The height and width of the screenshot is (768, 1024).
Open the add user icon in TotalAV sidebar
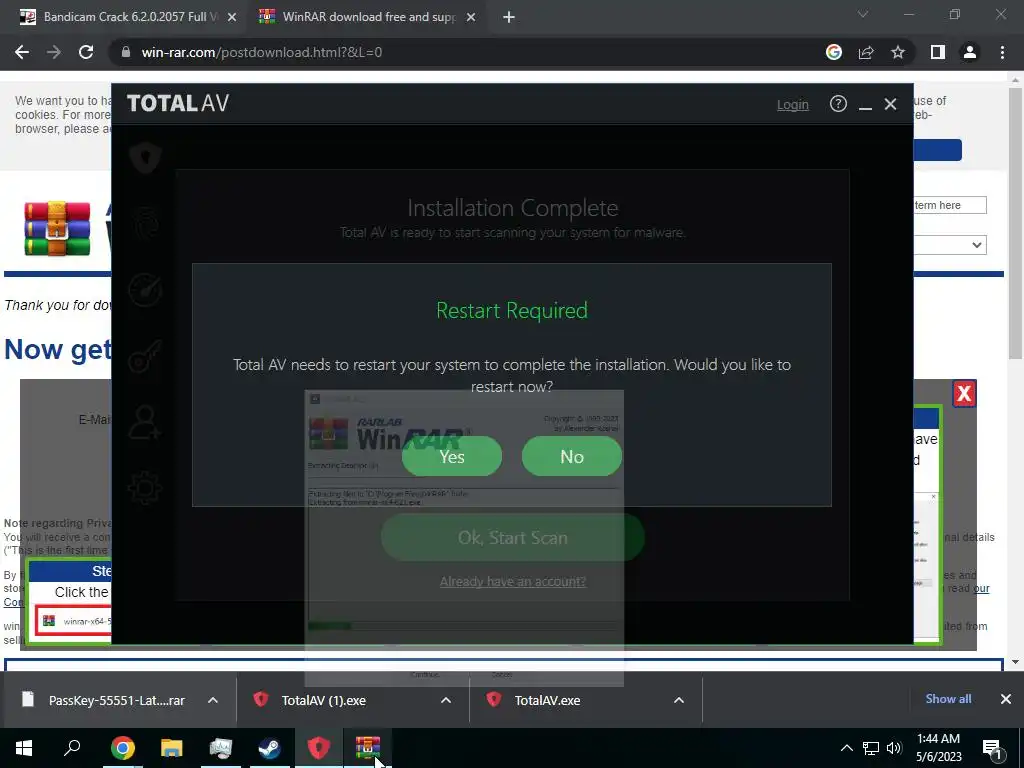click(145, 422)
